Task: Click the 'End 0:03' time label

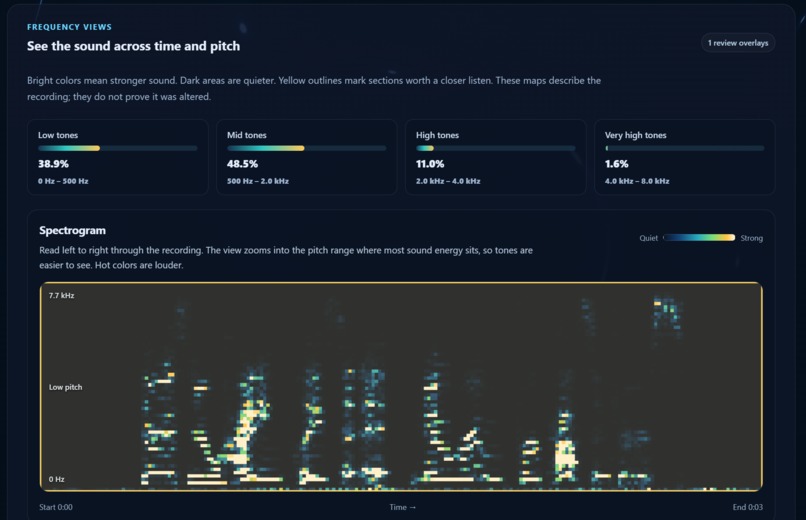Action: [748, 507]
